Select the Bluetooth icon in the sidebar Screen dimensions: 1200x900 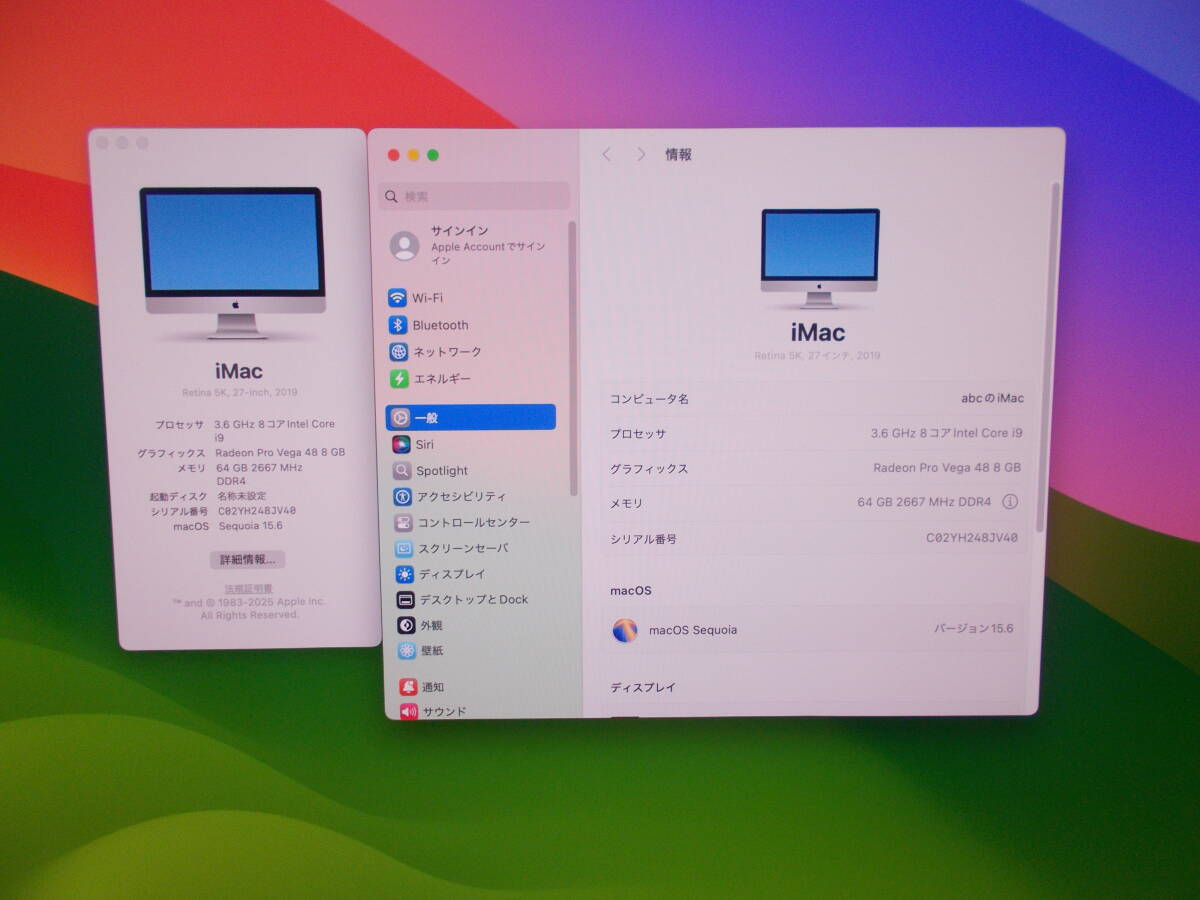(398, 325)
